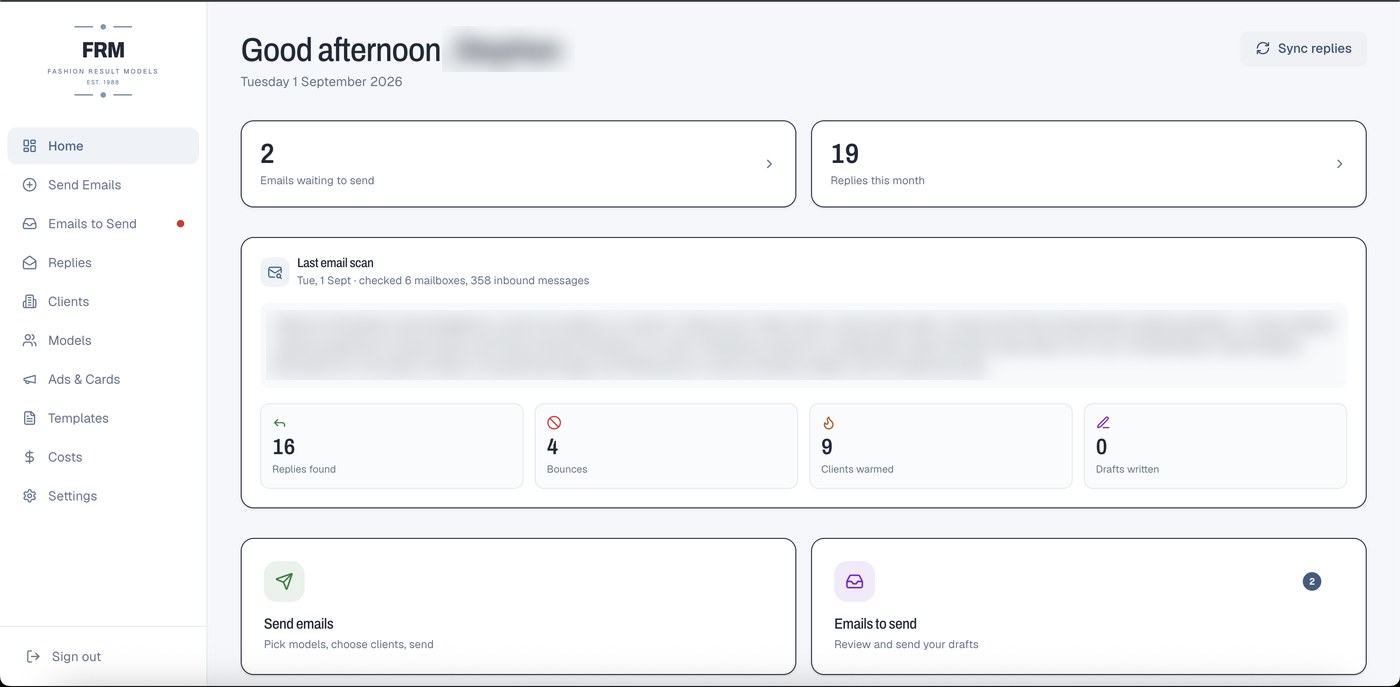Click the pen icon above Drafts written
The width and height of the screenshot is (1400, 687).
point(1103,423)
